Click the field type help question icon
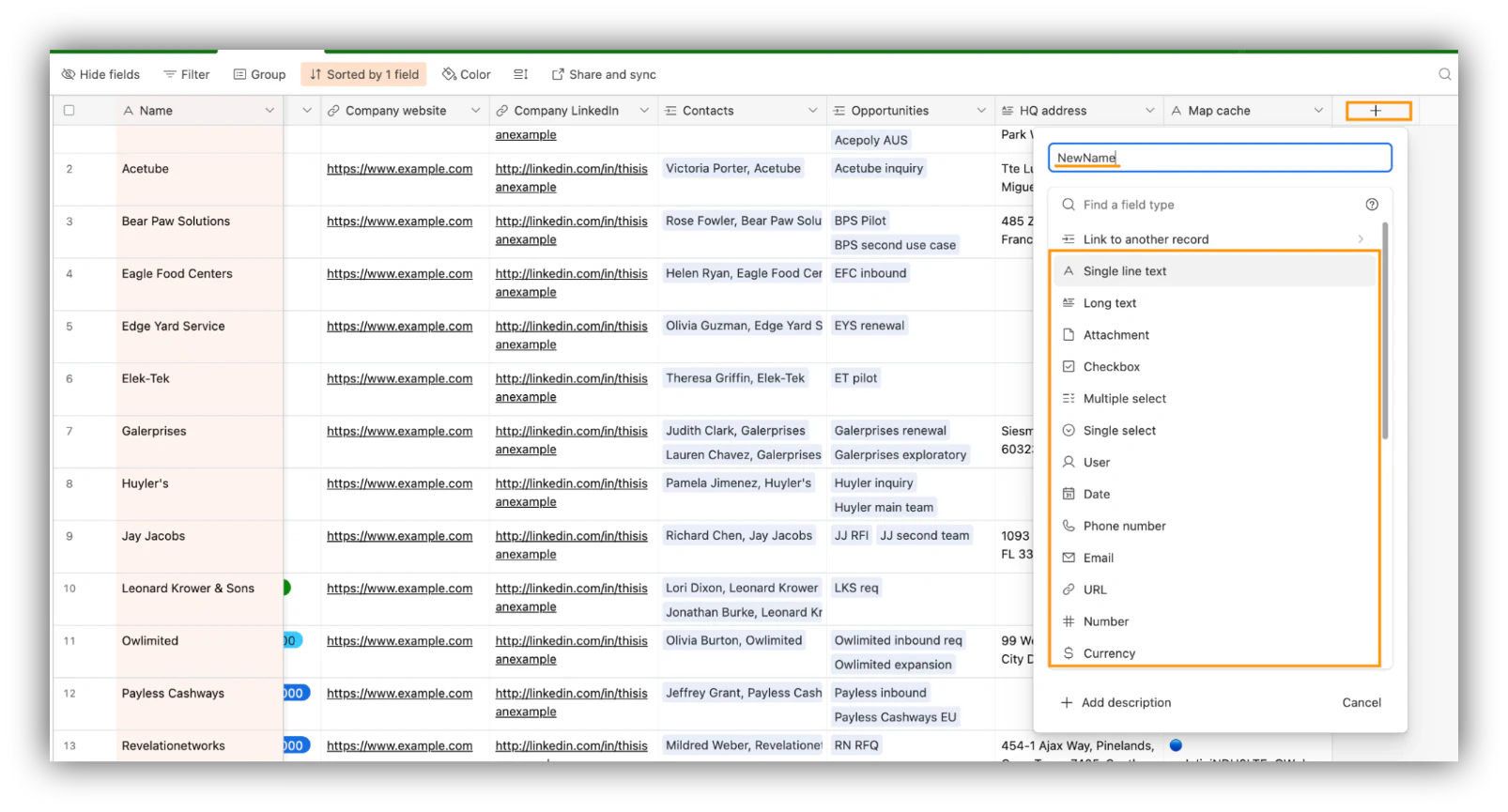 coord(1372,205)
